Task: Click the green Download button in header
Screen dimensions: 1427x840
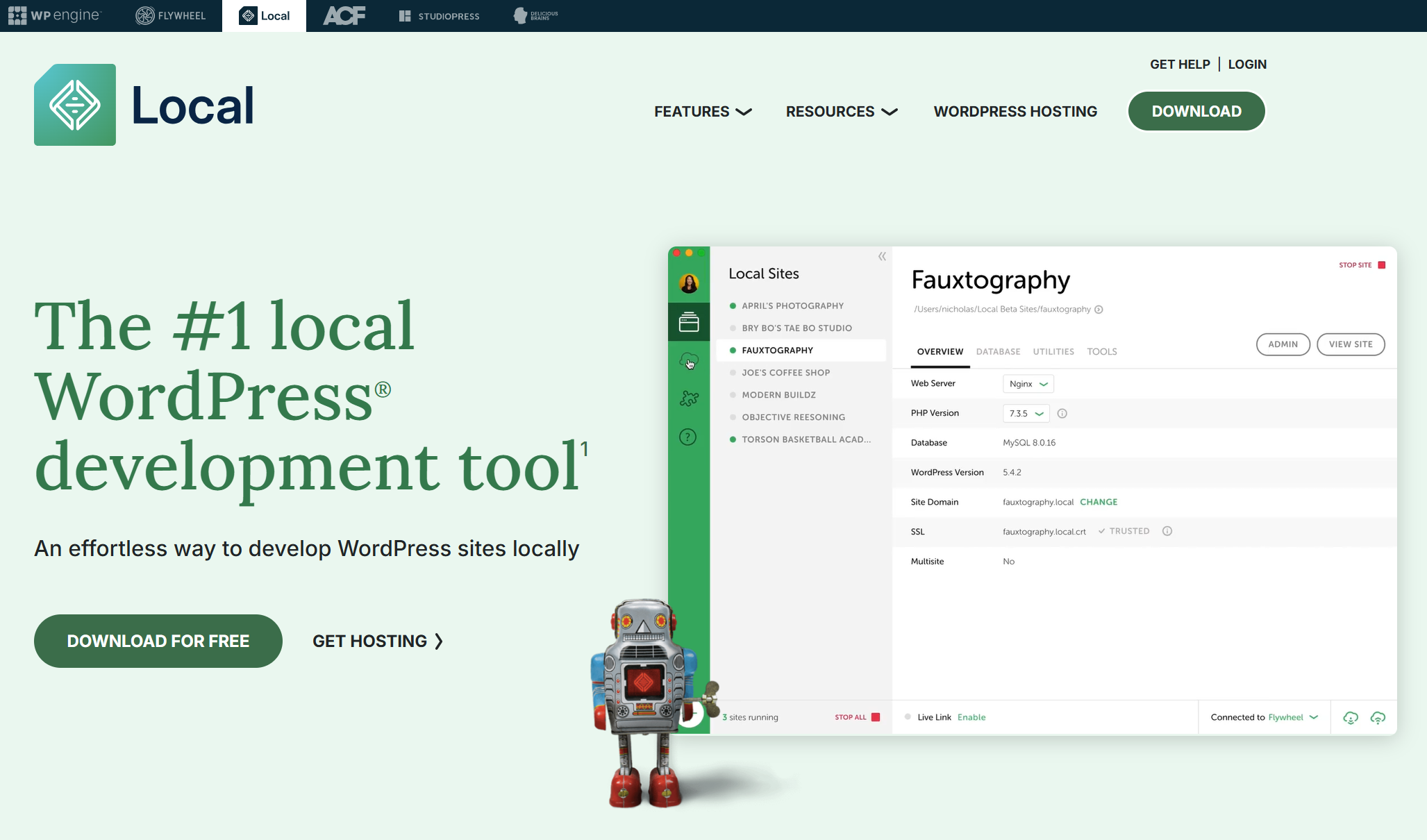Action: click(x=1196, y=111)
